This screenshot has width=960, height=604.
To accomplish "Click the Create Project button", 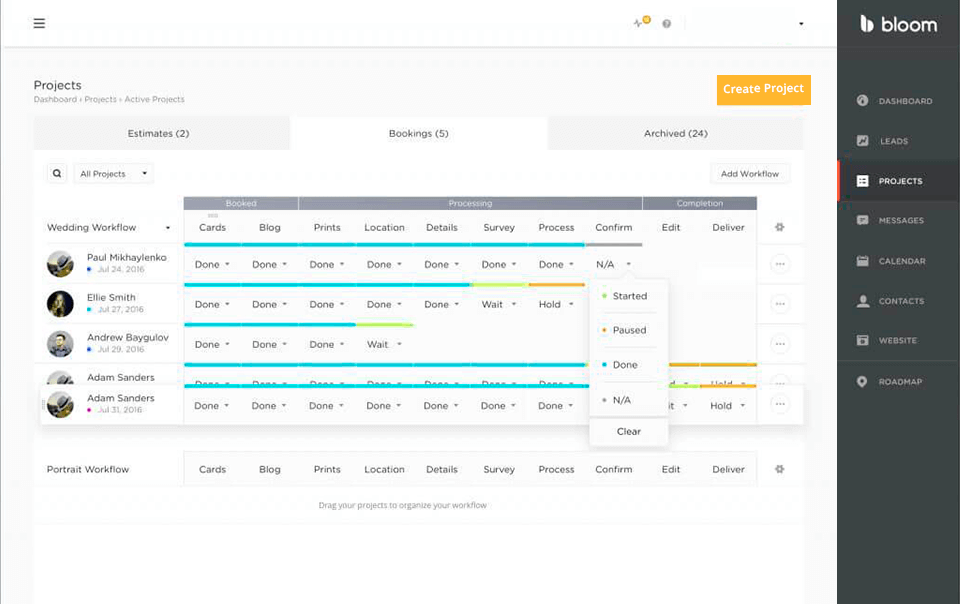I will (763, 89).
